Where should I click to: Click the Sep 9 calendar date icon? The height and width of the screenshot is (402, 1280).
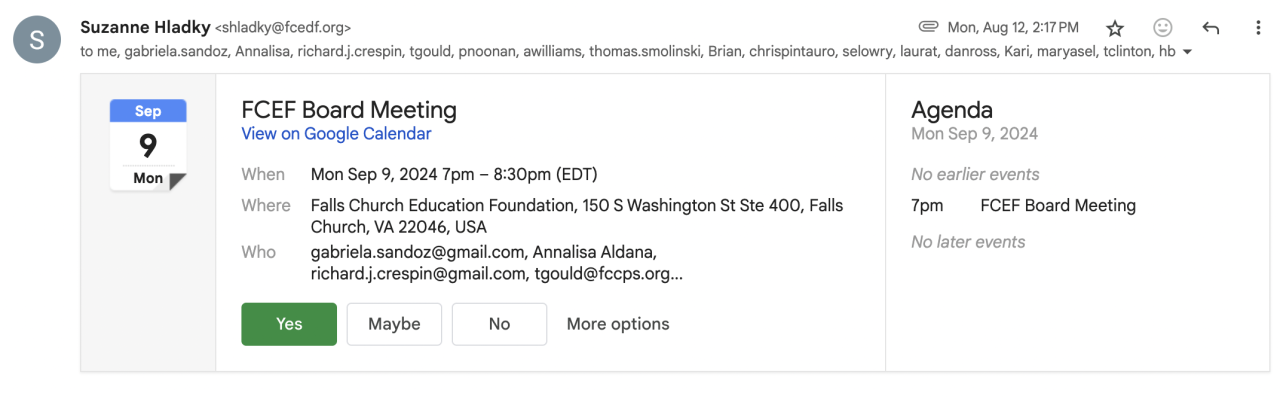click(148, 145)
